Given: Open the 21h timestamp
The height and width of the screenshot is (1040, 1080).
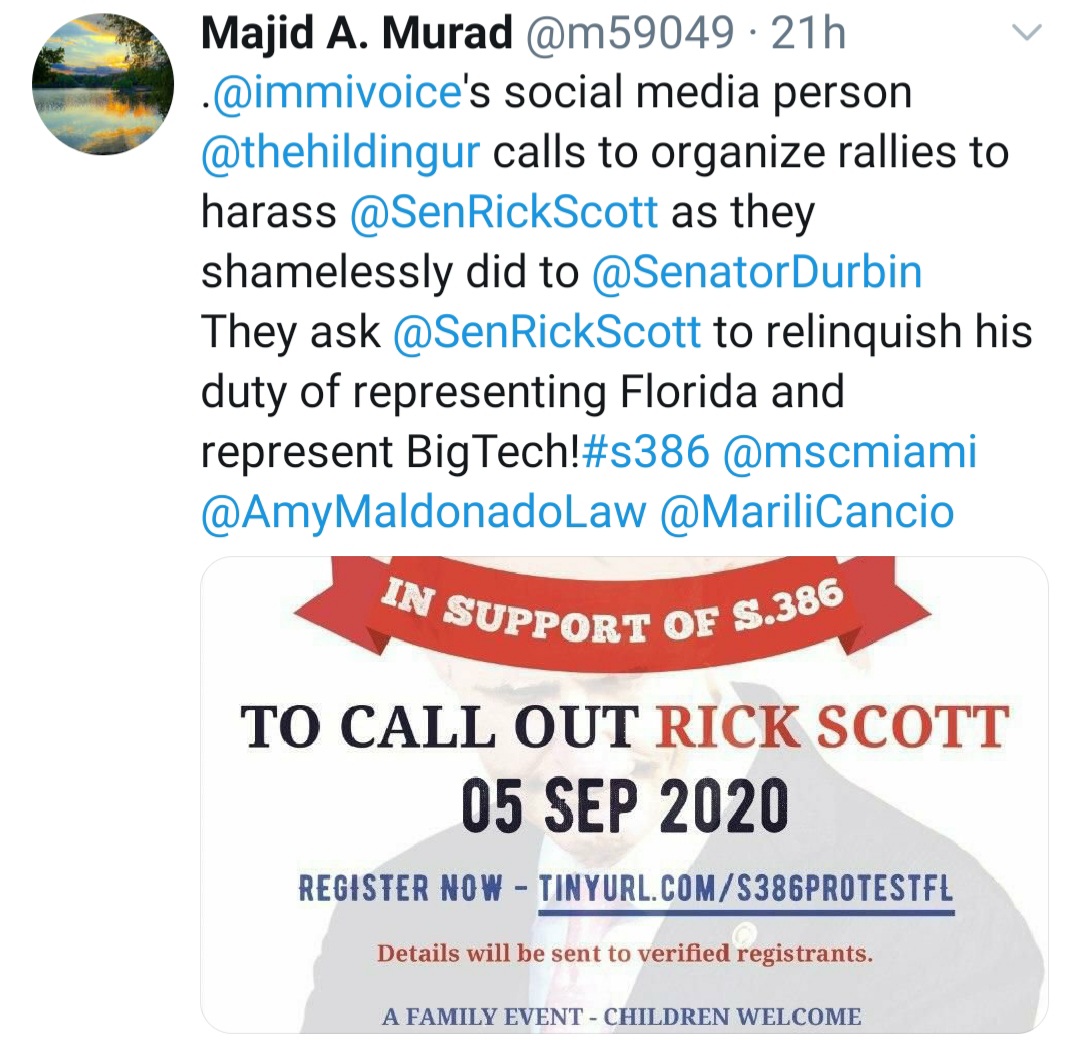Looking at the screenshot, I should [808, 32].
